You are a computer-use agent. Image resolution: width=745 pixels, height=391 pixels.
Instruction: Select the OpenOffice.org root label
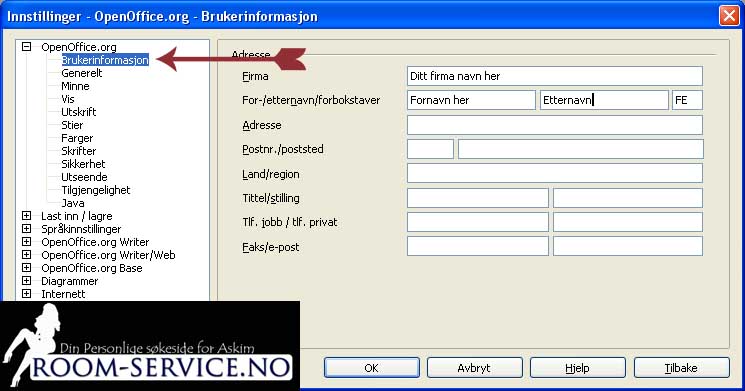[78, 47]
